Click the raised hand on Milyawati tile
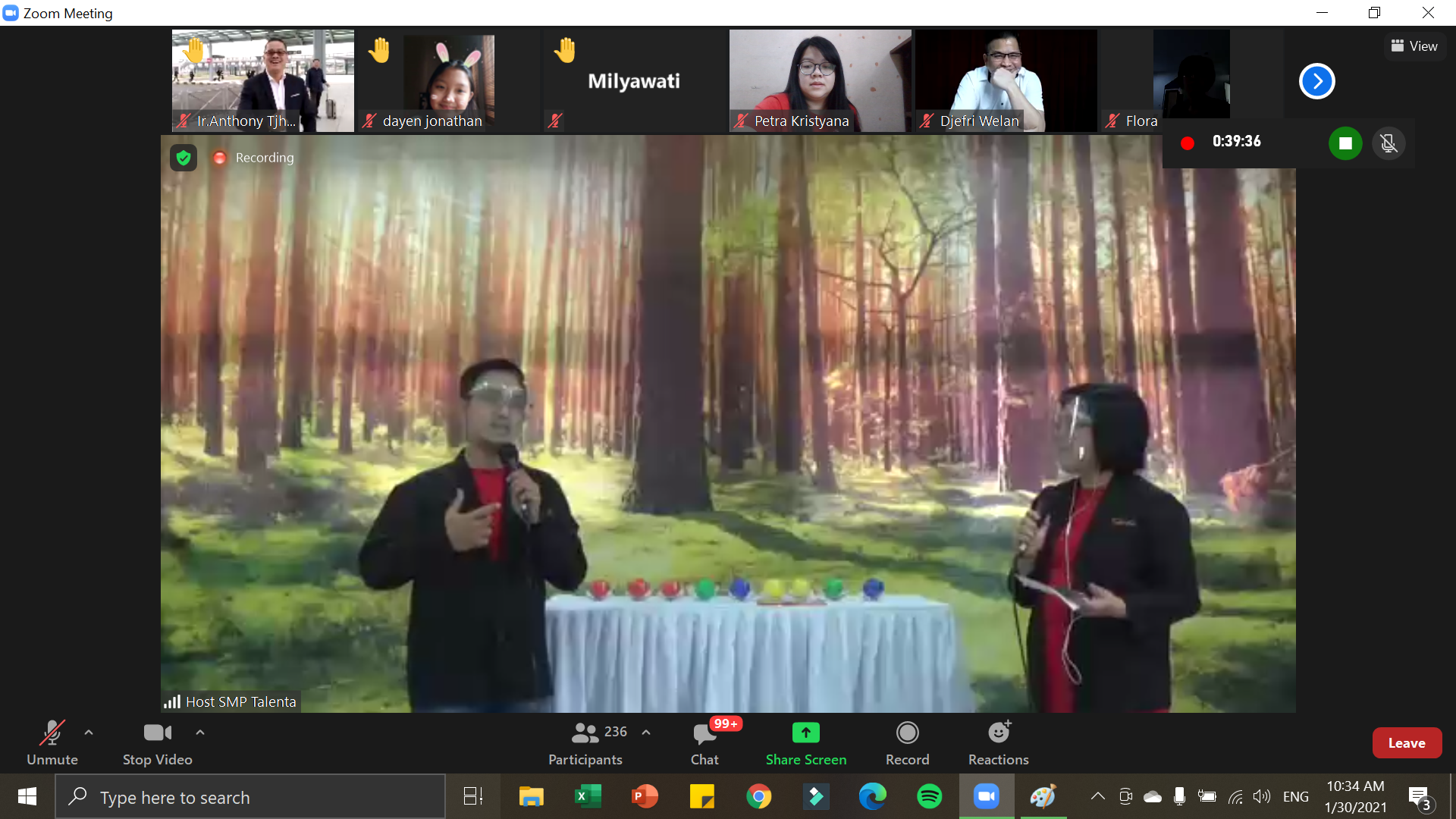This screenshot has width=1456, height=819. pos(564,50)
